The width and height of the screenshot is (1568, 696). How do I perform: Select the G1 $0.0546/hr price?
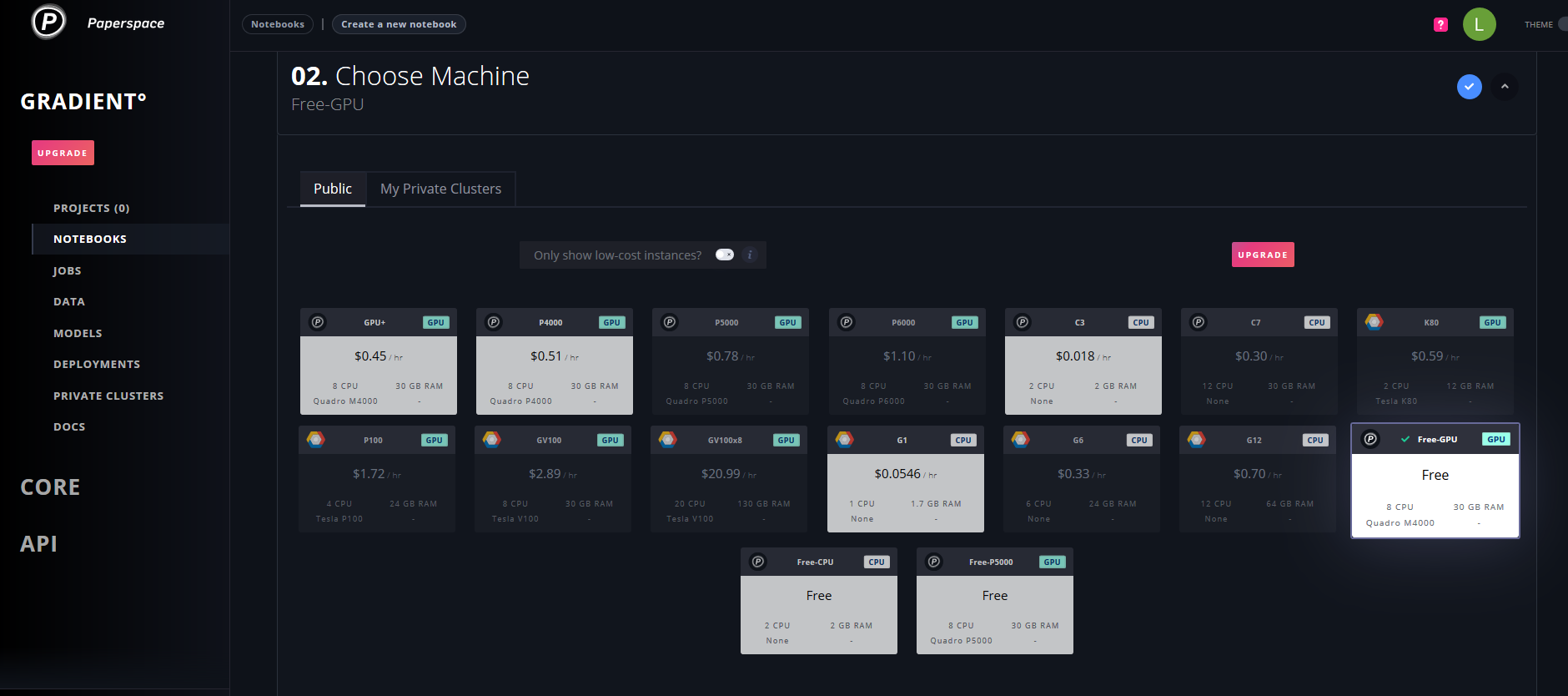pyautogui.click(x=906, y=474)
